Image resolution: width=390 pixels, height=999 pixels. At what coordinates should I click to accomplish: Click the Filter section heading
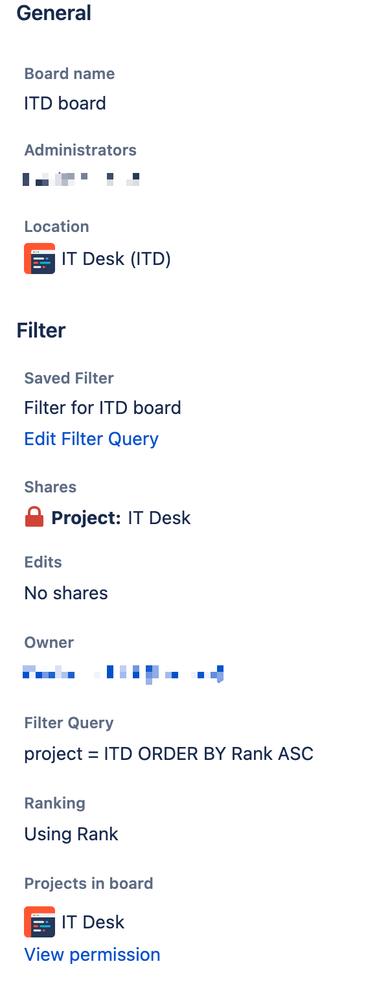[41, 331]
